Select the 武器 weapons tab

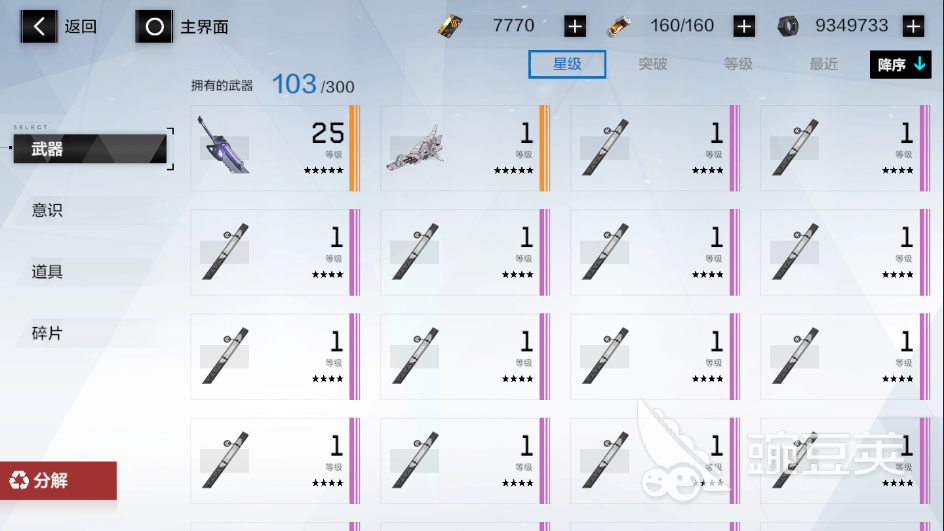click(x=90, y=149)
